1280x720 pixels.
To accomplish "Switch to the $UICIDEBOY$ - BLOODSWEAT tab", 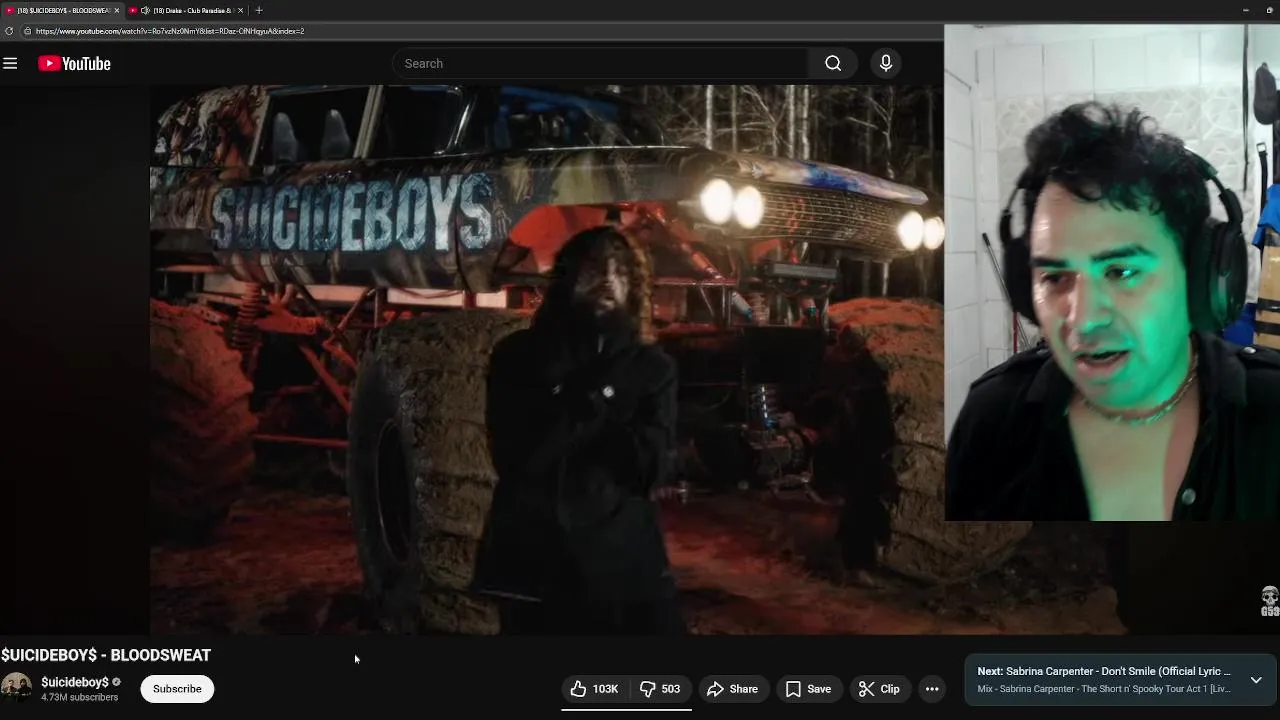I will (62, 10).
